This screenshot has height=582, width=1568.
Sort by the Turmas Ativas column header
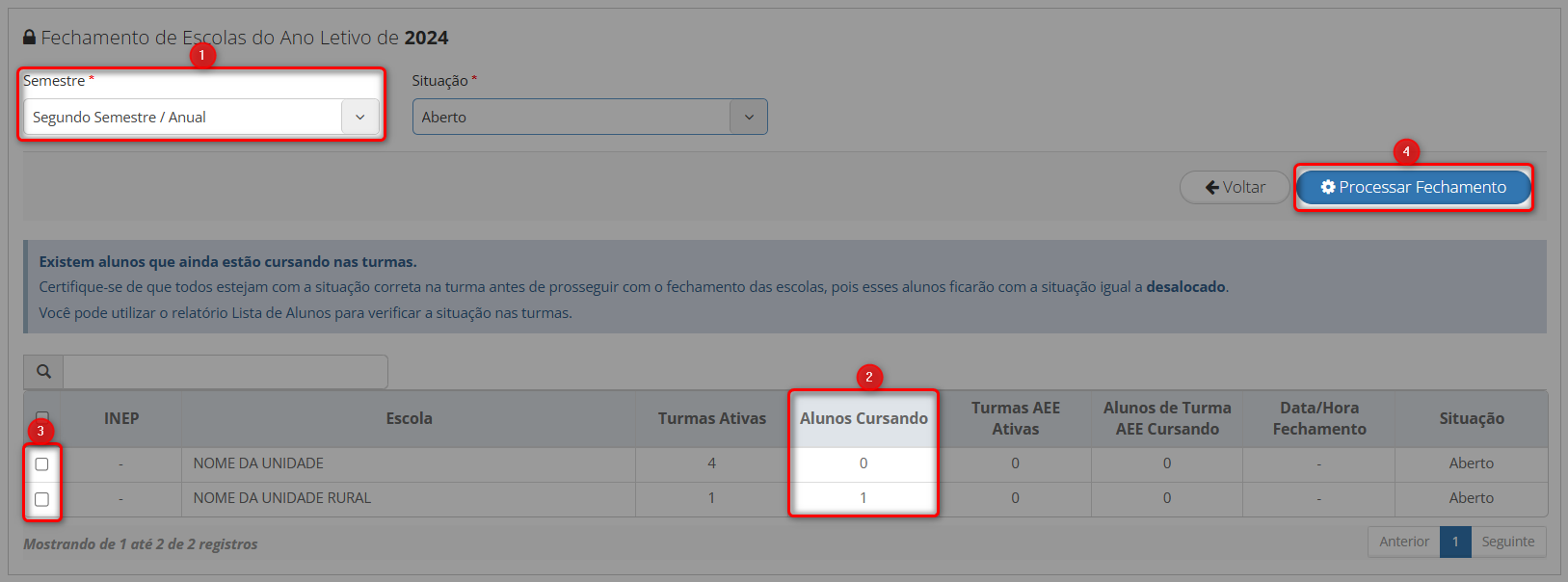(x=711, y=418)
